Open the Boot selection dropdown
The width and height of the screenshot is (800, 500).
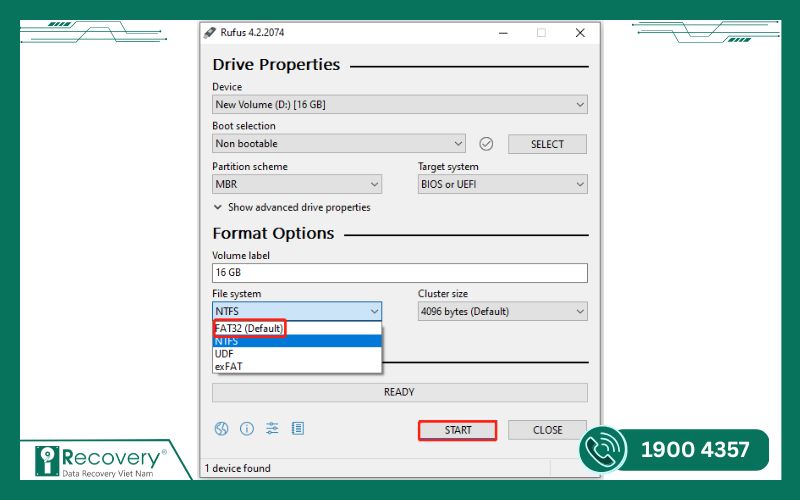338,144
